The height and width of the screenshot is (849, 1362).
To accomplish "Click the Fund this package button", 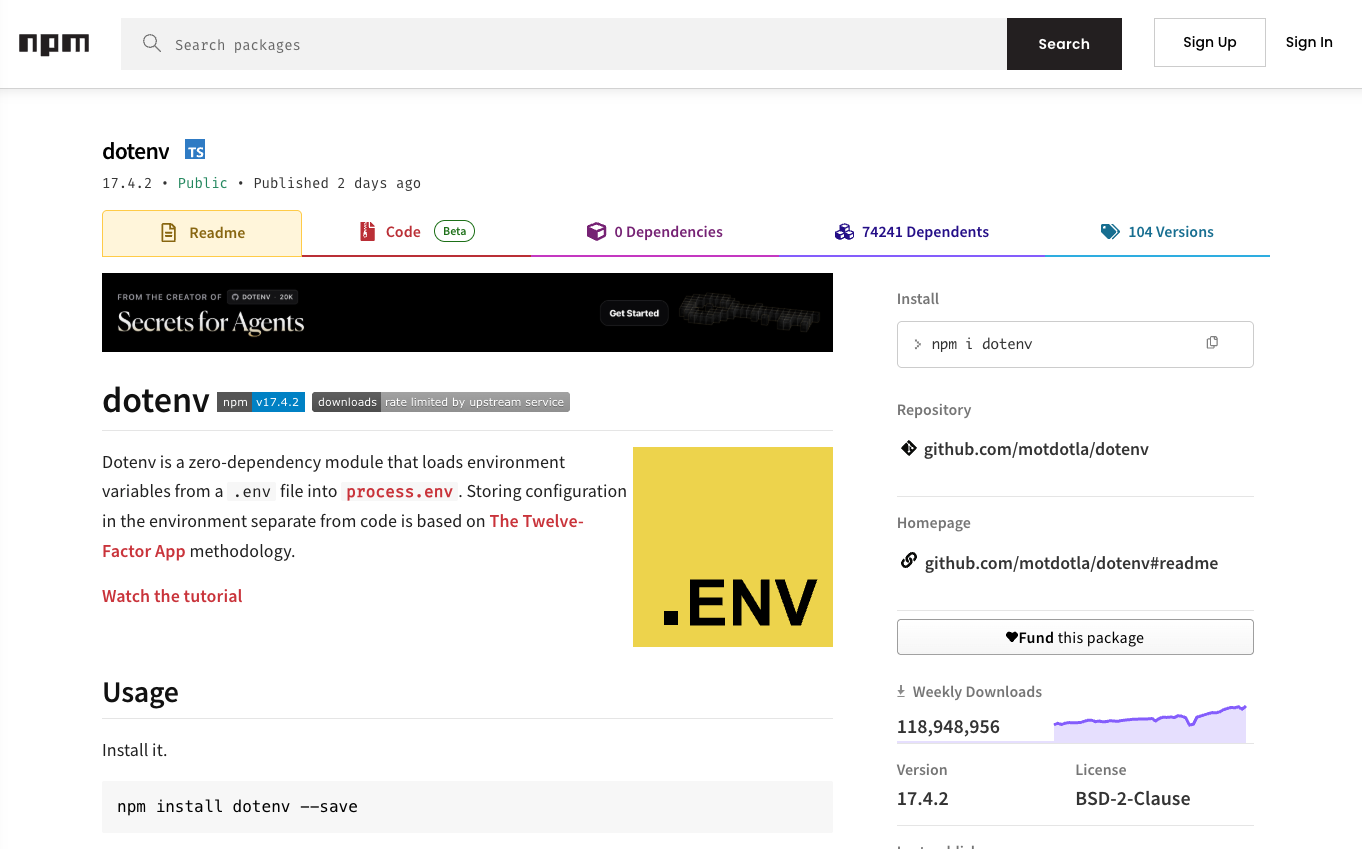I will (1075, 637).
